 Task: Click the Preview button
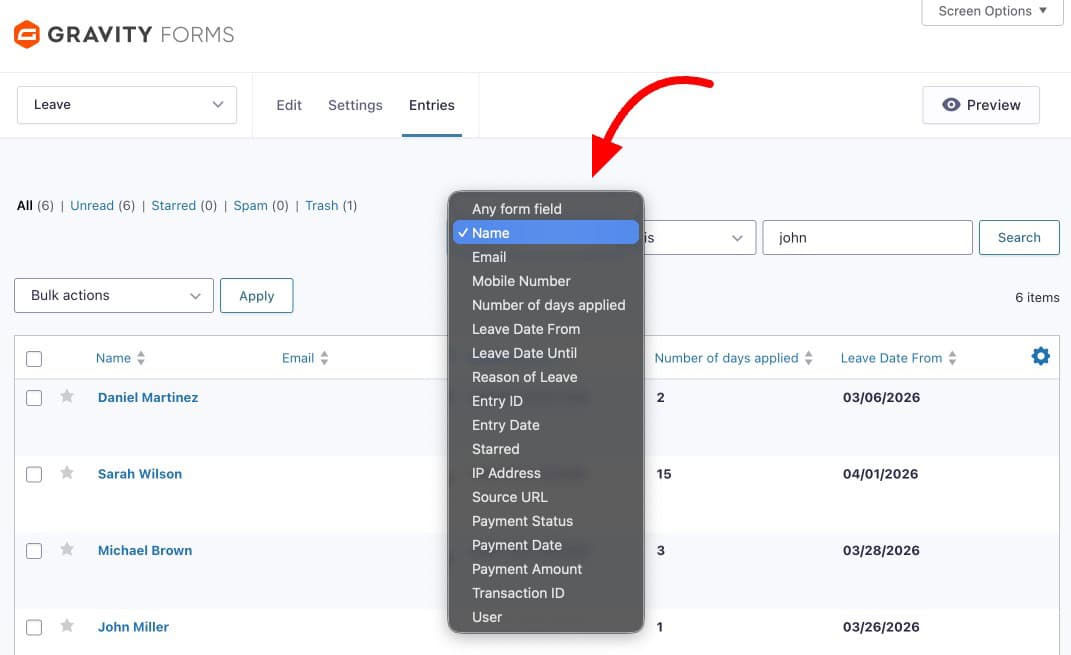pyautogui.click(x=981, y=104)
